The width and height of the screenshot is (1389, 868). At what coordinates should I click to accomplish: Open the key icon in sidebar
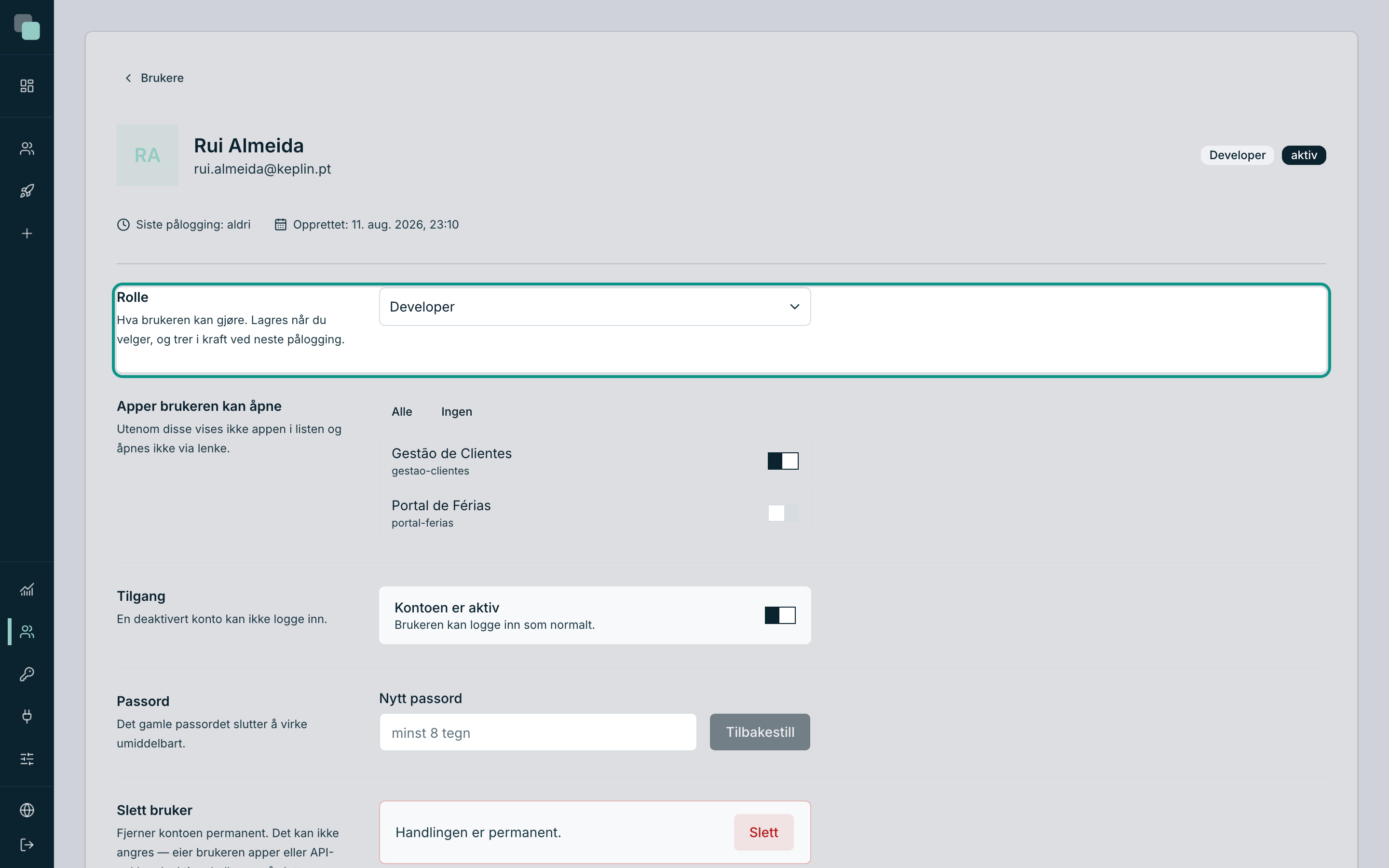pyautogui.click(x=27, y=674)
